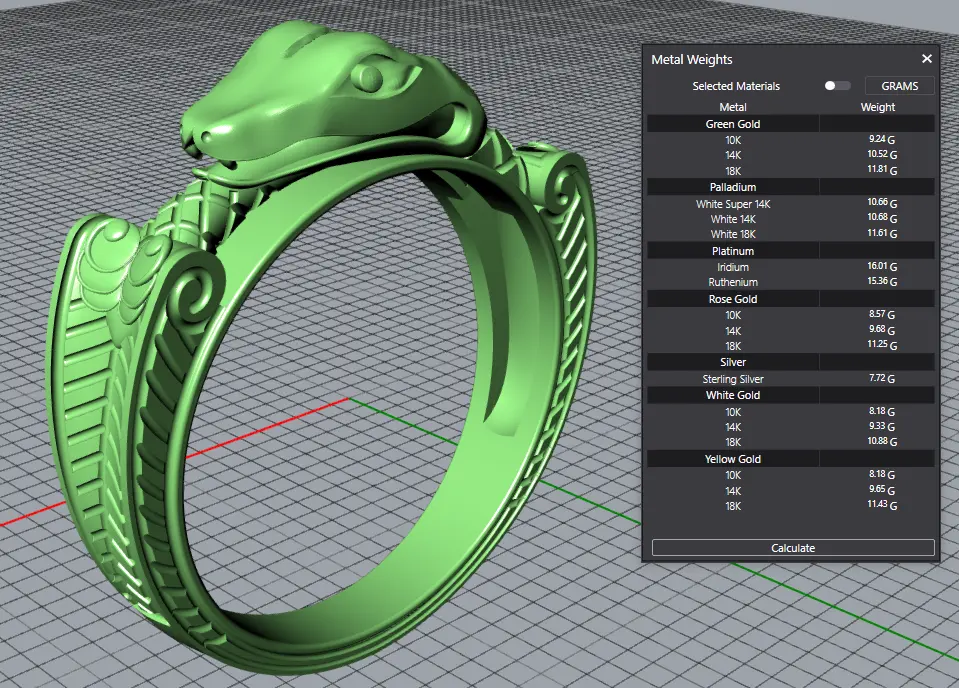The height and width of the screenshot is (688, 959).
Task: Click the 7.72 G weight value
Action: coord(882,378)
